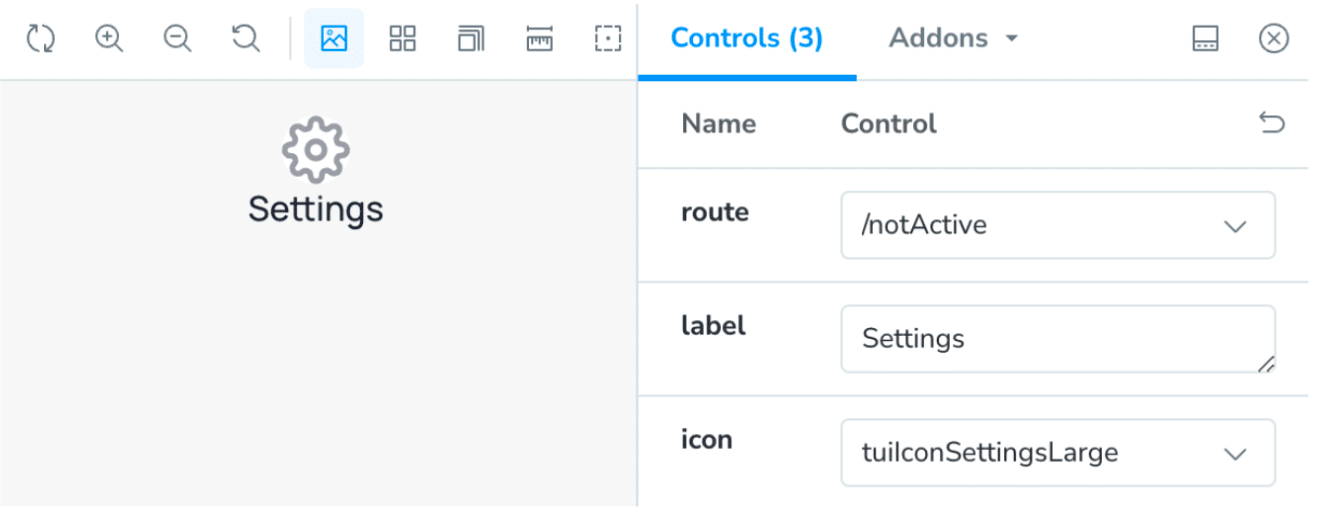Remount the component with the reload icon
1333x522 pixels.
(x=40, y=39)
